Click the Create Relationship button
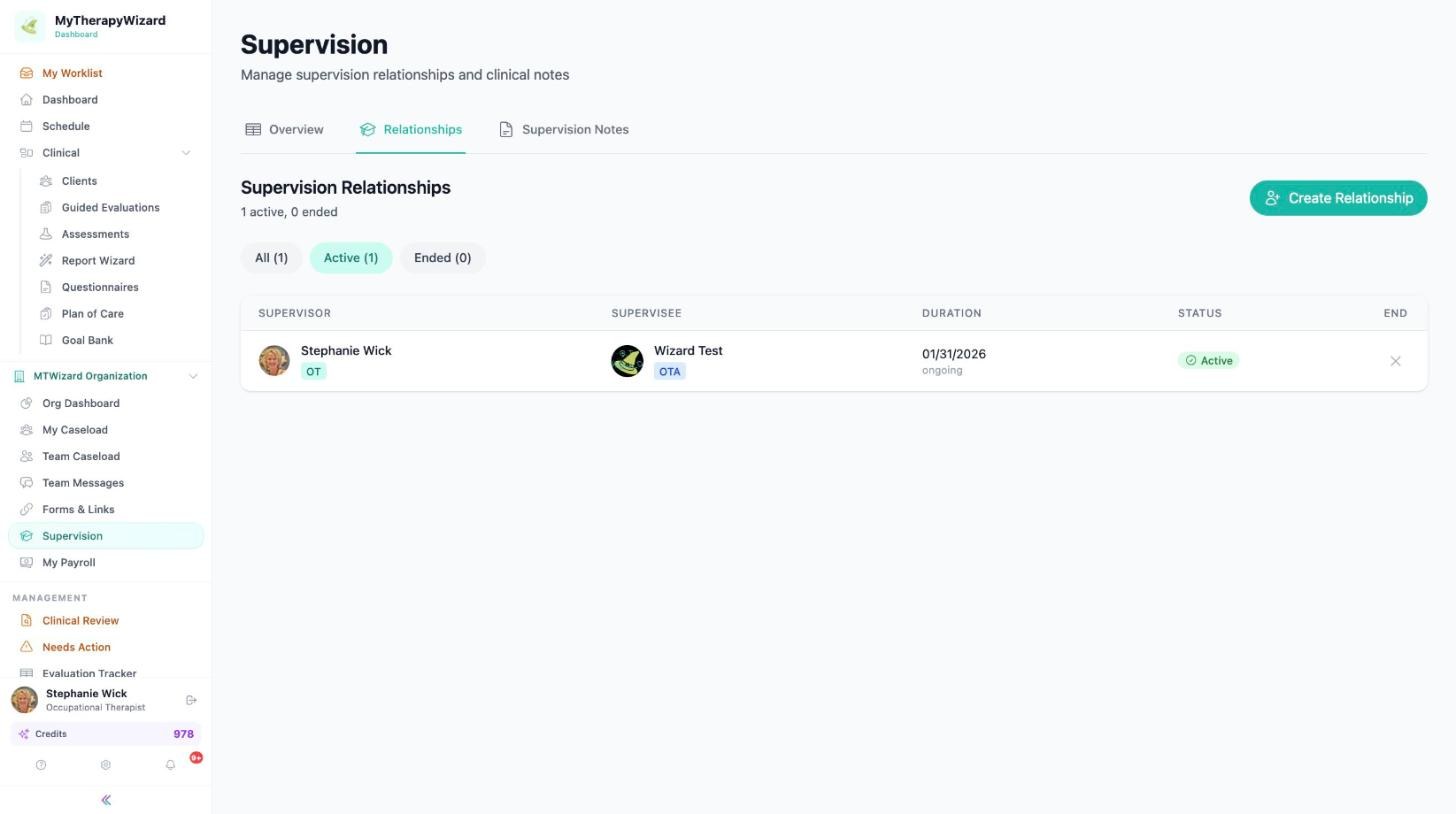 [1338, 198]
